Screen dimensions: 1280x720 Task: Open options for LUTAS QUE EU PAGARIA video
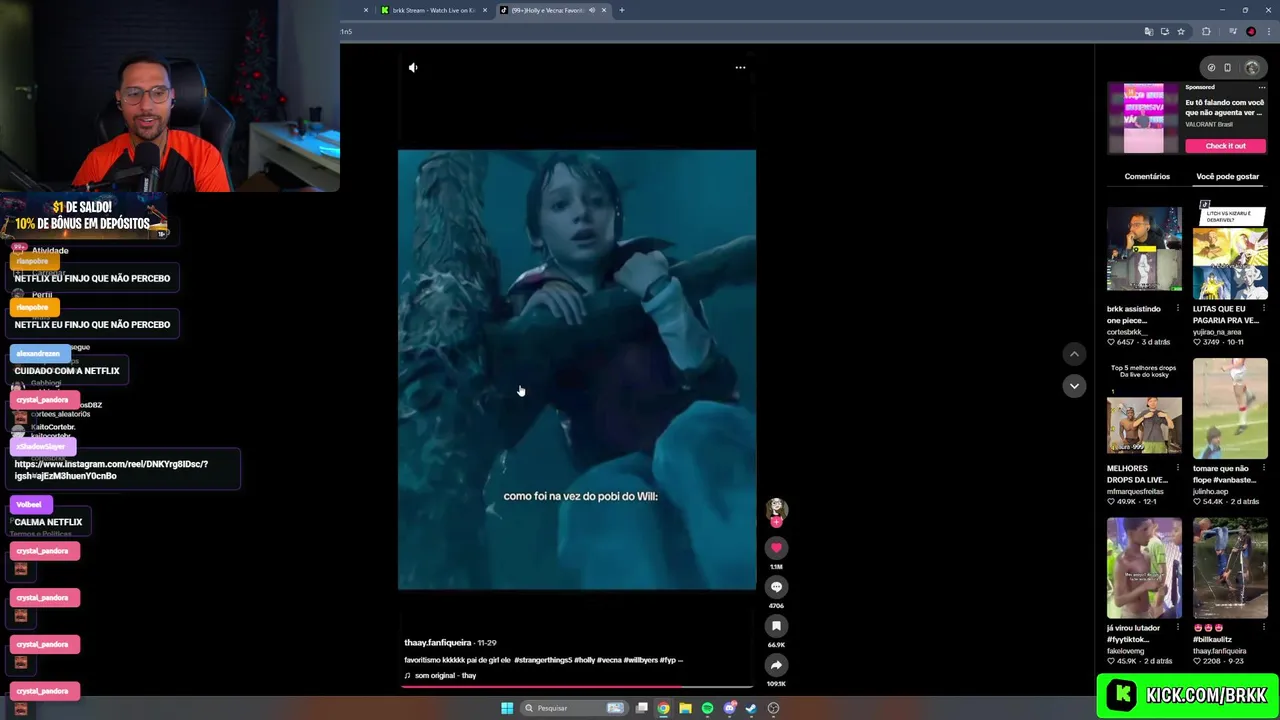pyautogui.click(x=1263, y=308)
